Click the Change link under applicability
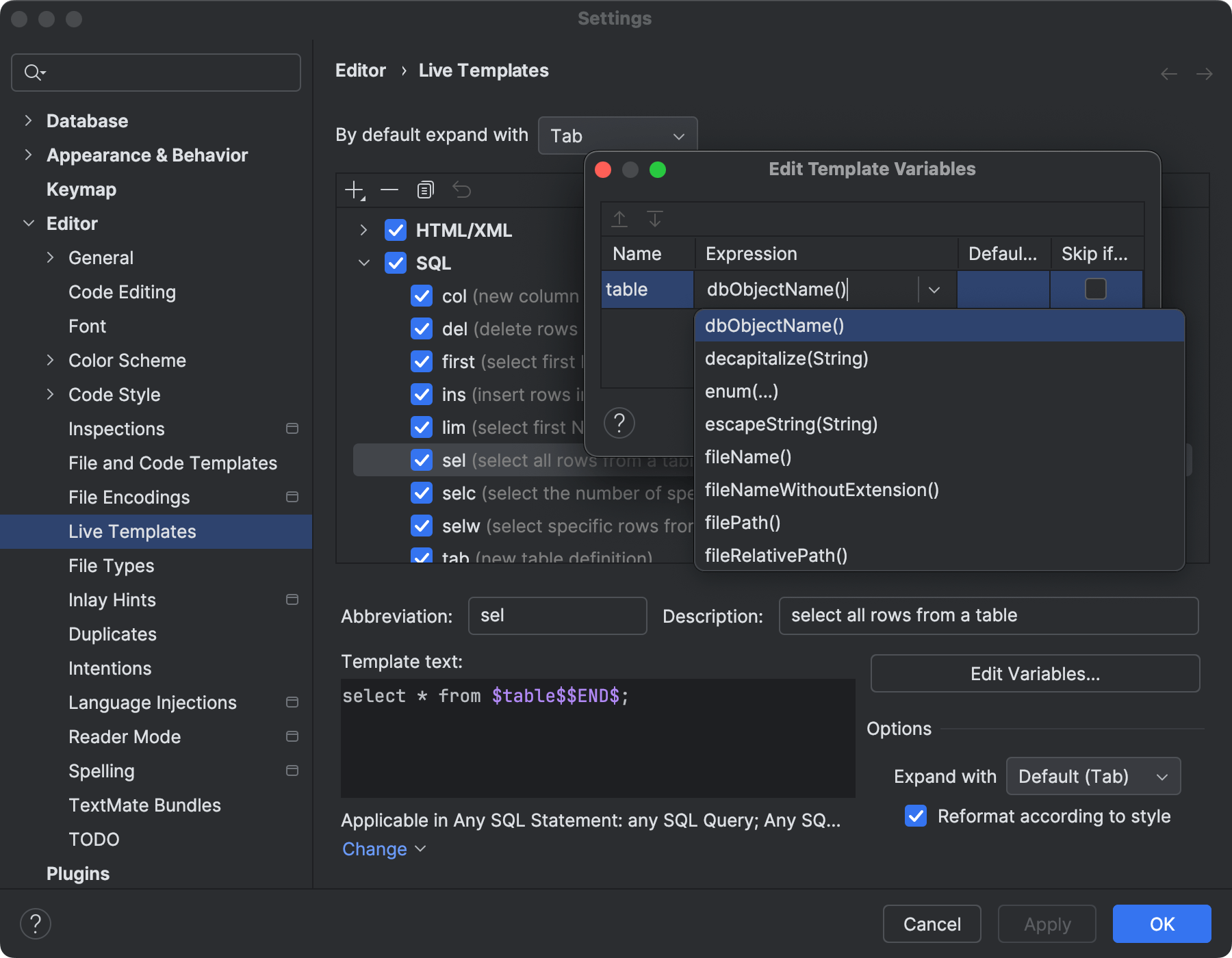This screenshot has width=1232, height=958. pyautogui.click(x=374, y=849)
